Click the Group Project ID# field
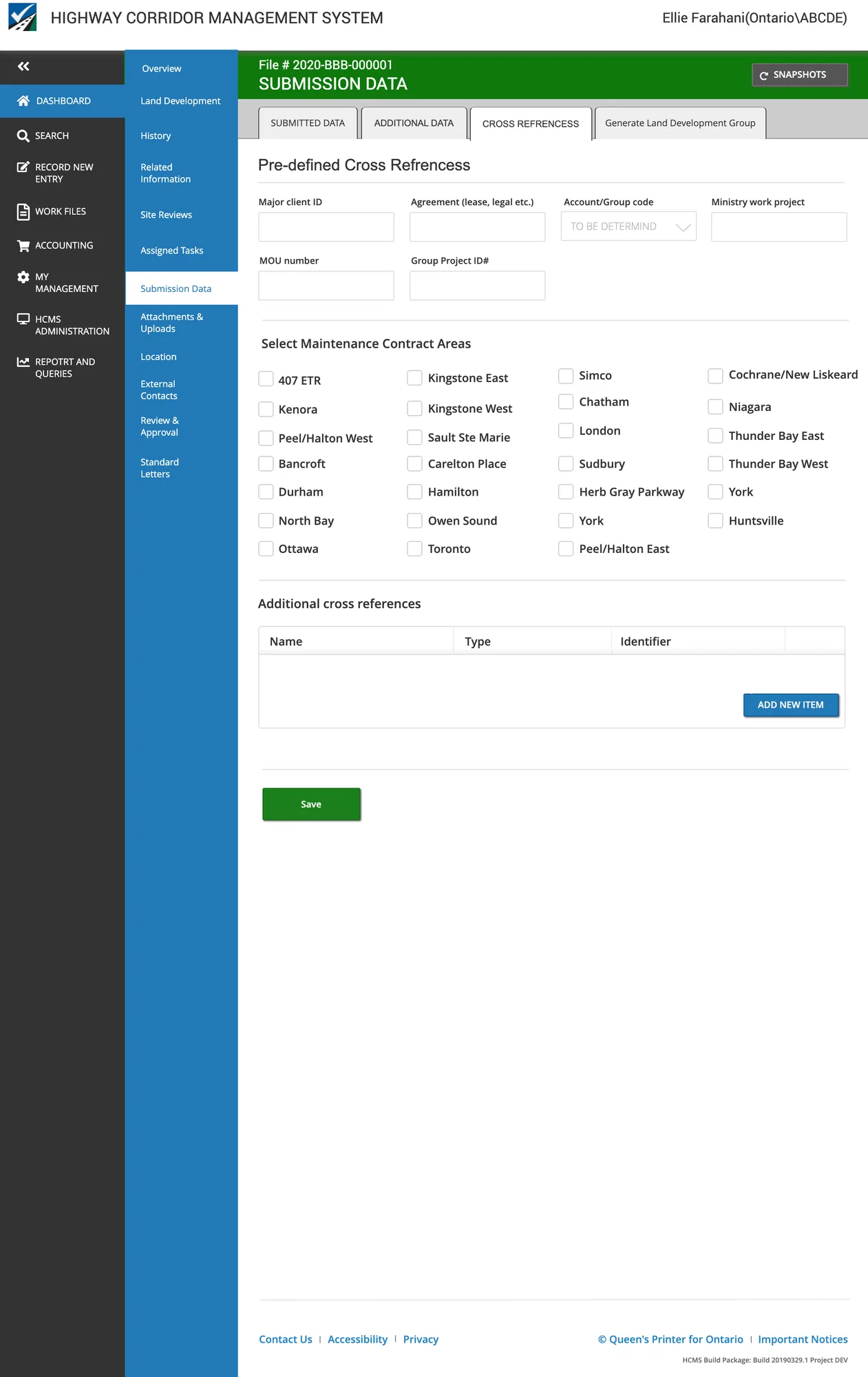Screen dimensions: 868x1377 pyautogui.click(x=478, y=286)
